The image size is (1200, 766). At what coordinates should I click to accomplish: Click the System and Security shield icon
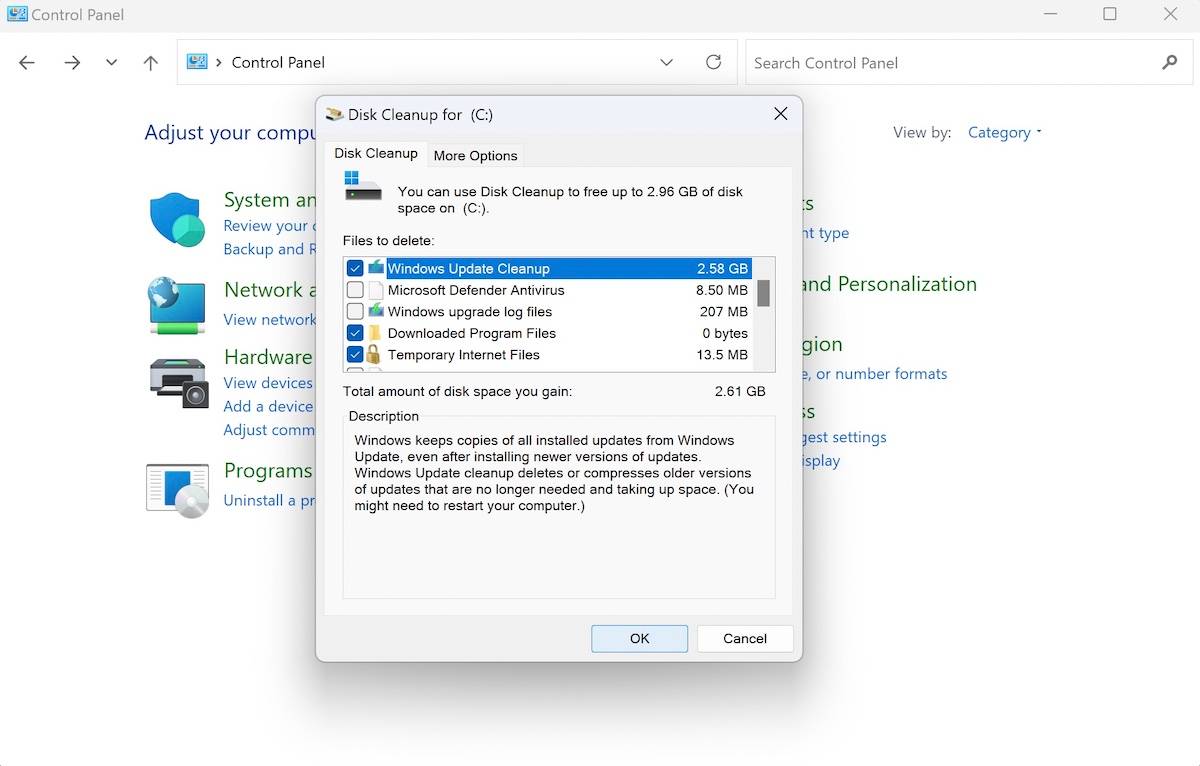pos(177,219)
